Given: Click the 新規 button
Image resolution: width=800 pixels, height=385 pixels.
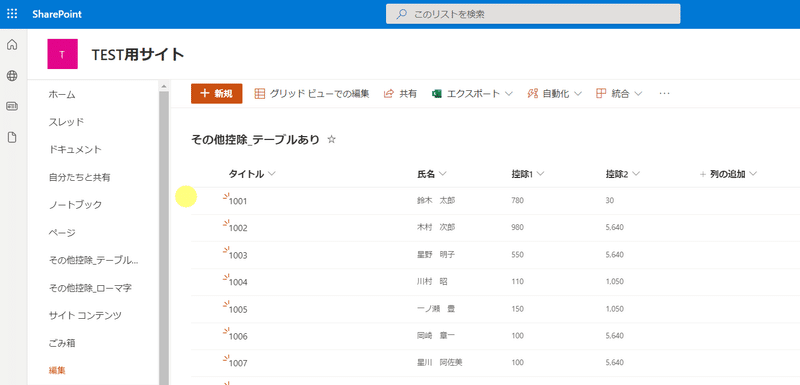Looking at the screenshot, I should [x=217, y=93].
